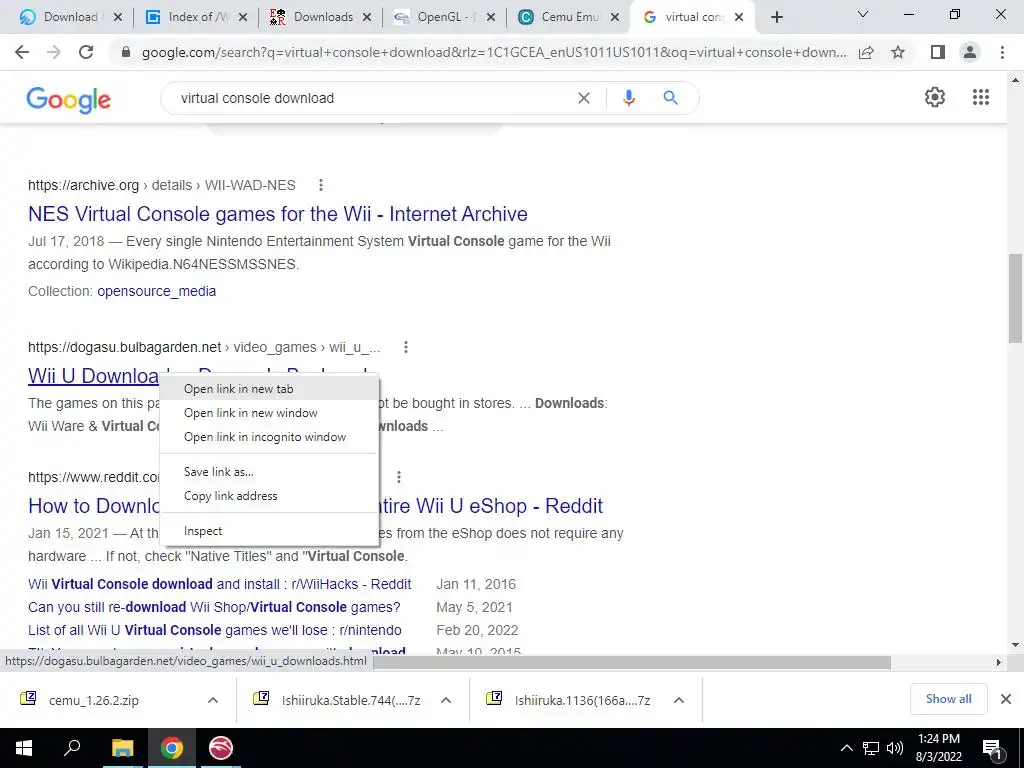Open Windows Start menu
The image size is (1024, 768).
(x=24, y=748)
